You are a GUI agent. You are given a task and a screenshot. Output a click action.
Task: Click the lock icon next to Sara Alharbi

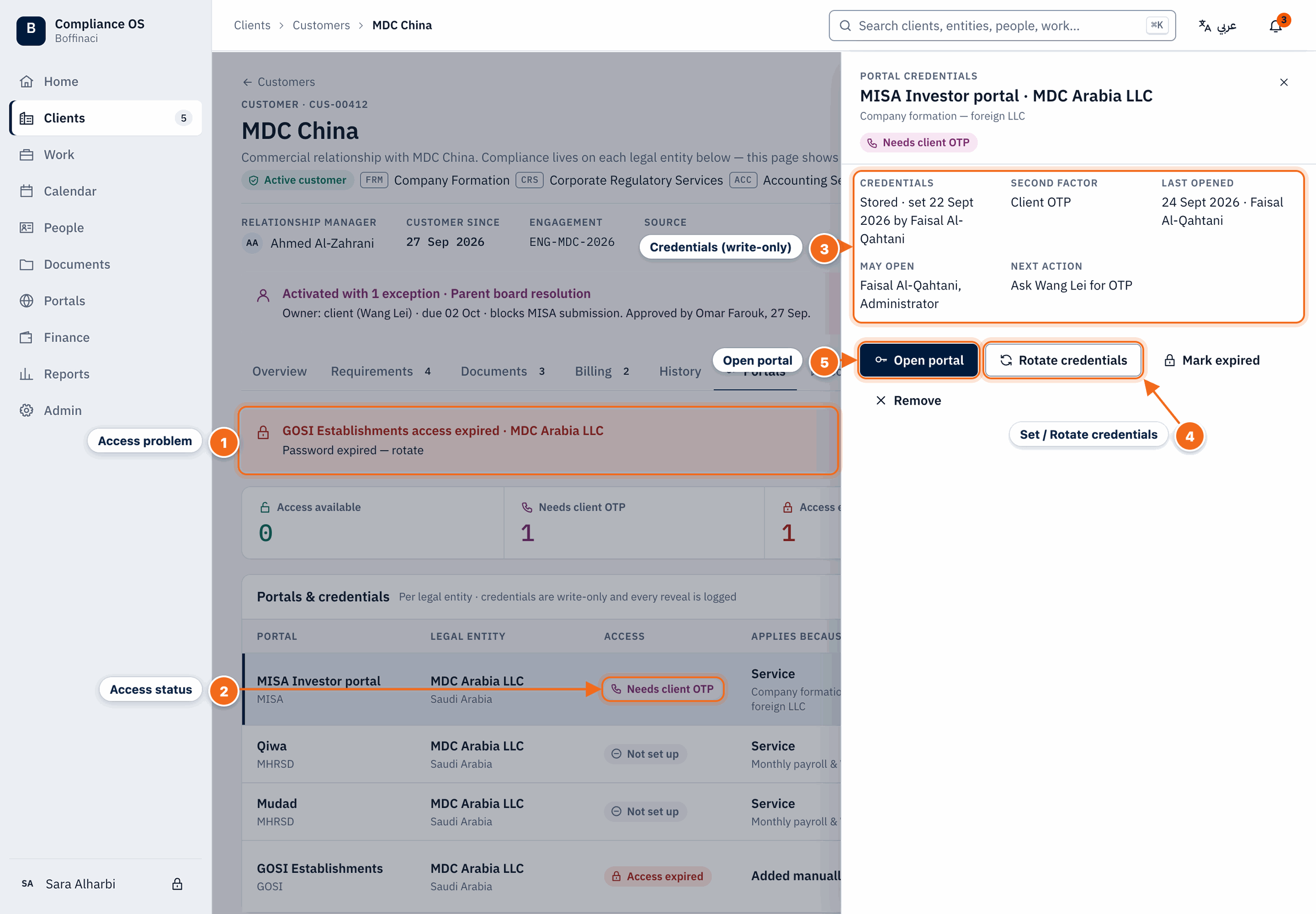(178, 884)
